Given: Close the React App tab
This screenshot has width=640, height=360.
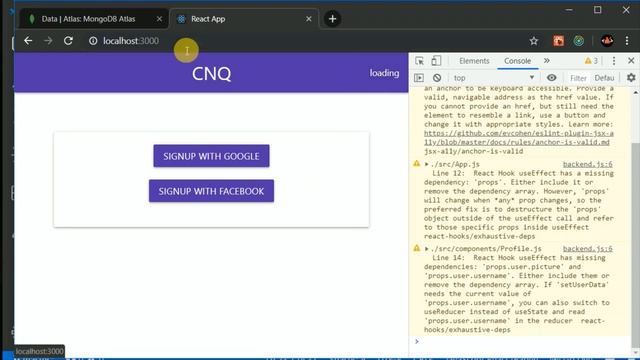Looking at the screenshot, I should (309, 19).
